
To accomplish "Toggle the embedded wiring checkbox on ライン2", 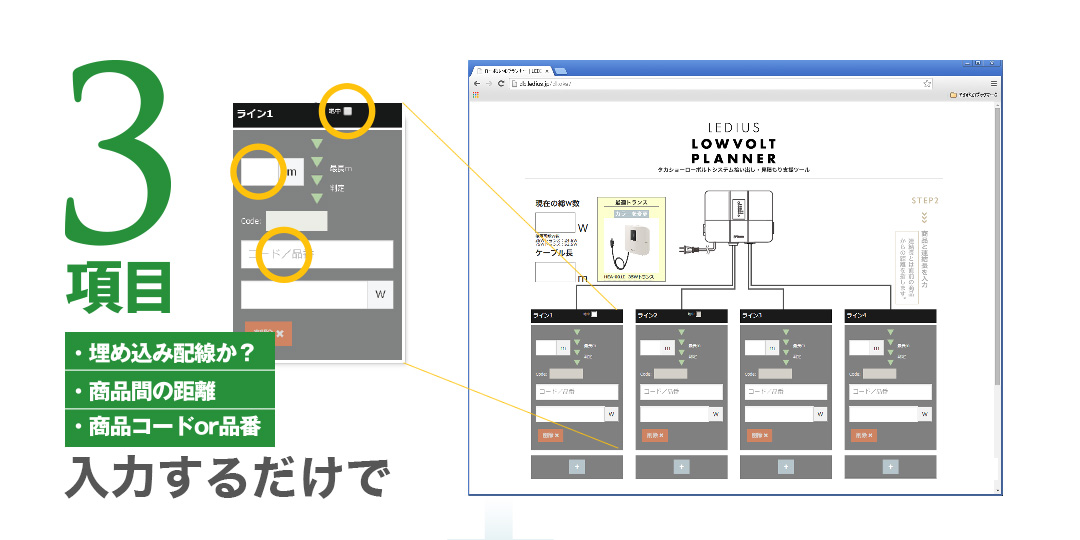I will coord(698,315).
